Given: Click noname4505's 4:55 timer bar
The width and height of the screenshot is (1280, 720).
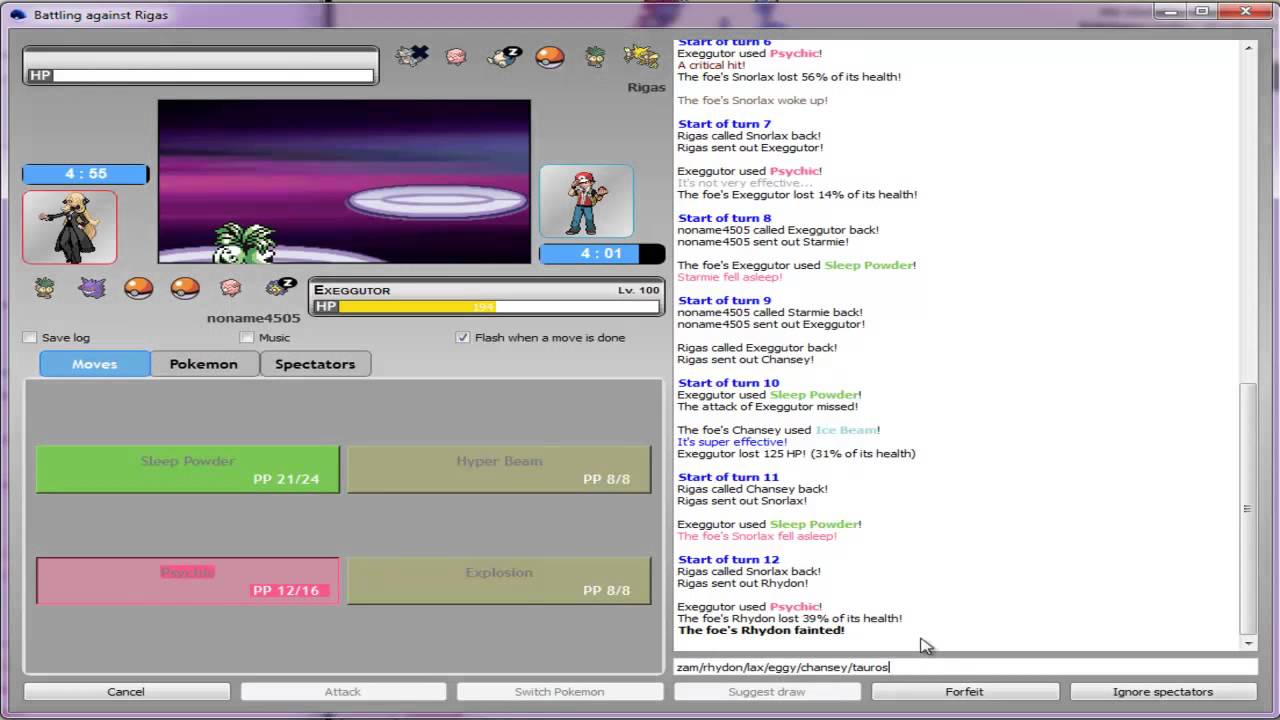Looking at the screenshot, I should pos(85,174).
